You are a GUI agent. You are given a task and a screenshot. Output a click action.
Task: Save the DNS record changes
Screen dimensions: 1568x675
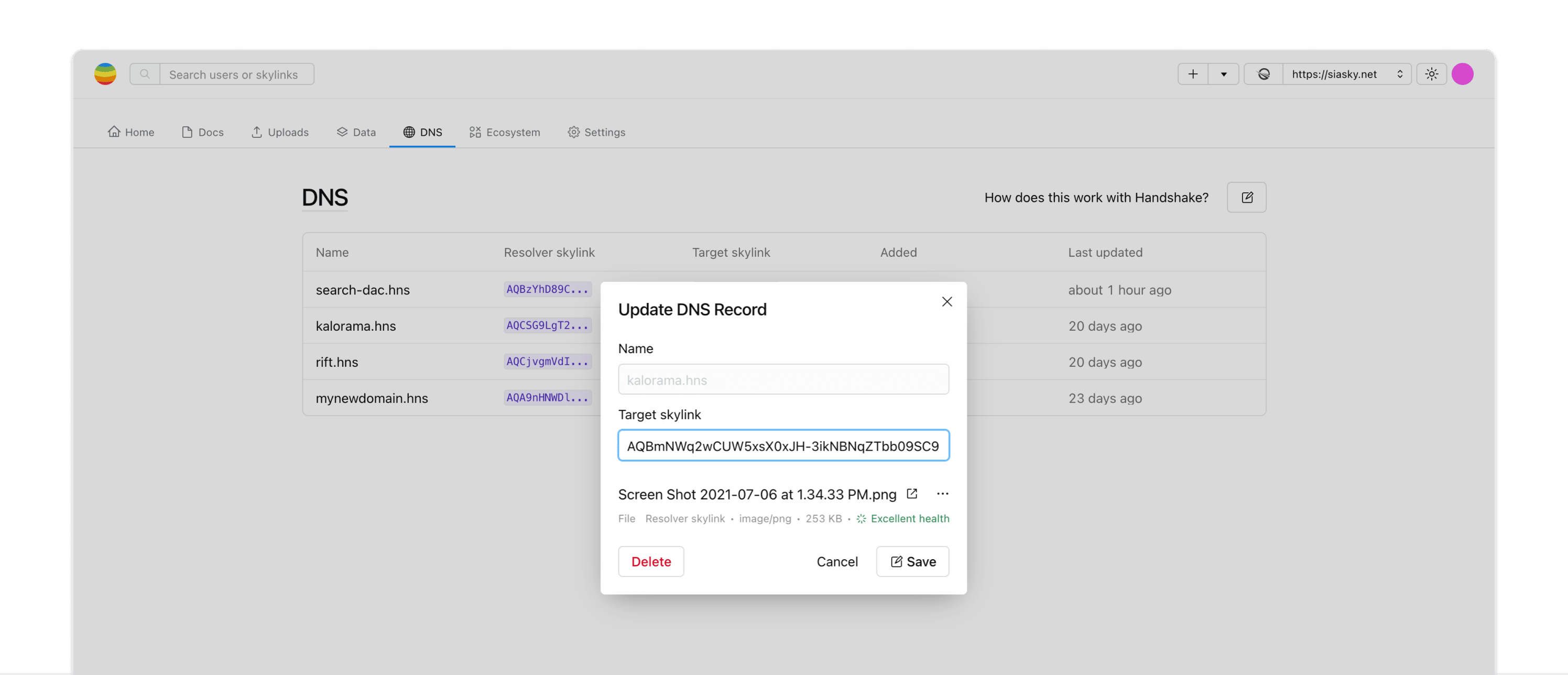[912, 561]
